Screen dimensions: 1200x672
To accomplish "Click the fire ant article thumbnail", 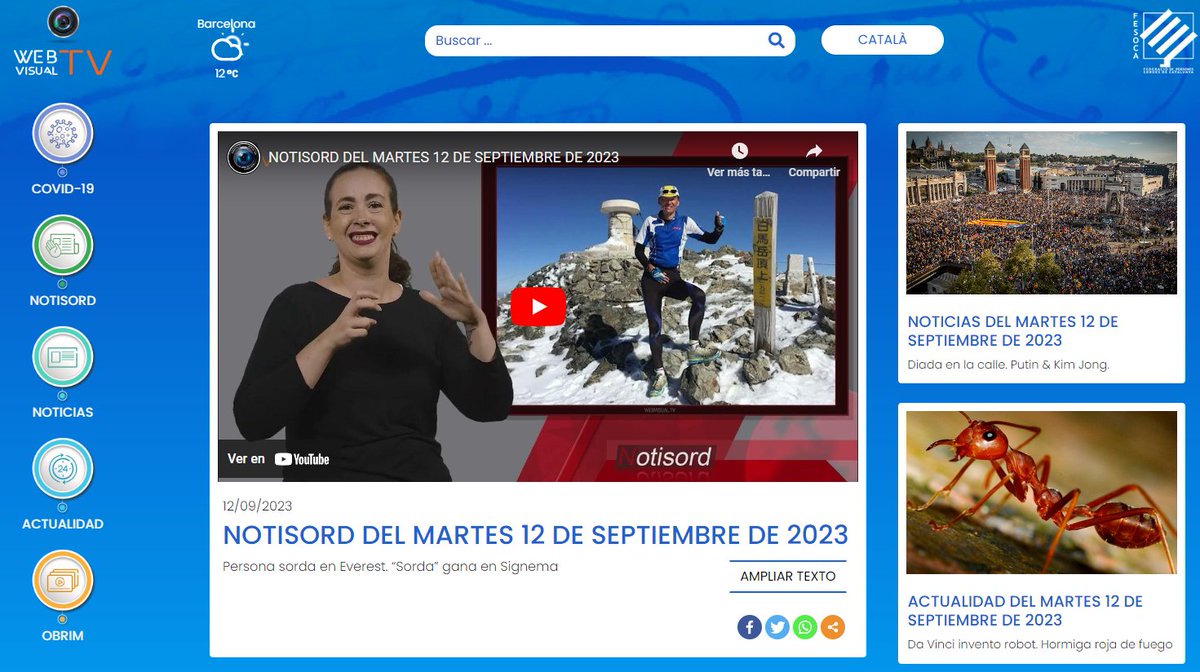I will coord(1041,494).
